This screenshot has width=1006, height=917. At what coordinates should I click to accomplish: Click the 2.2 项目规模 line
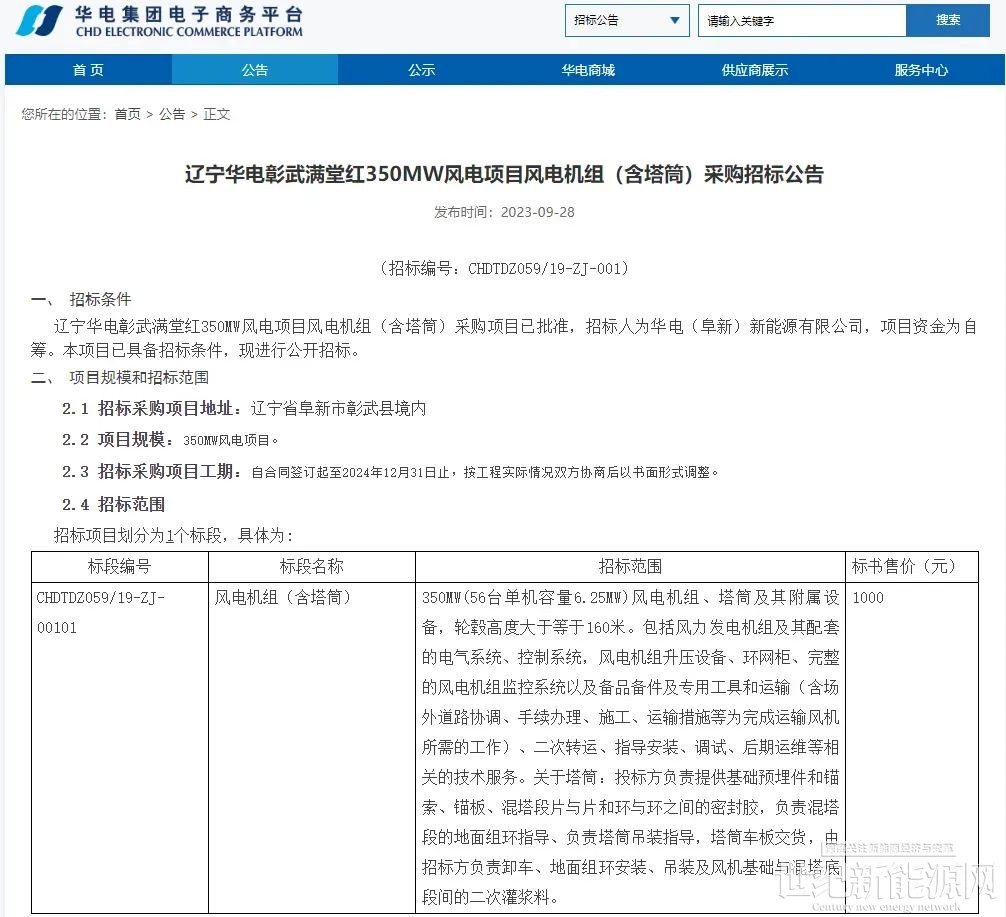tap(170, 440)
